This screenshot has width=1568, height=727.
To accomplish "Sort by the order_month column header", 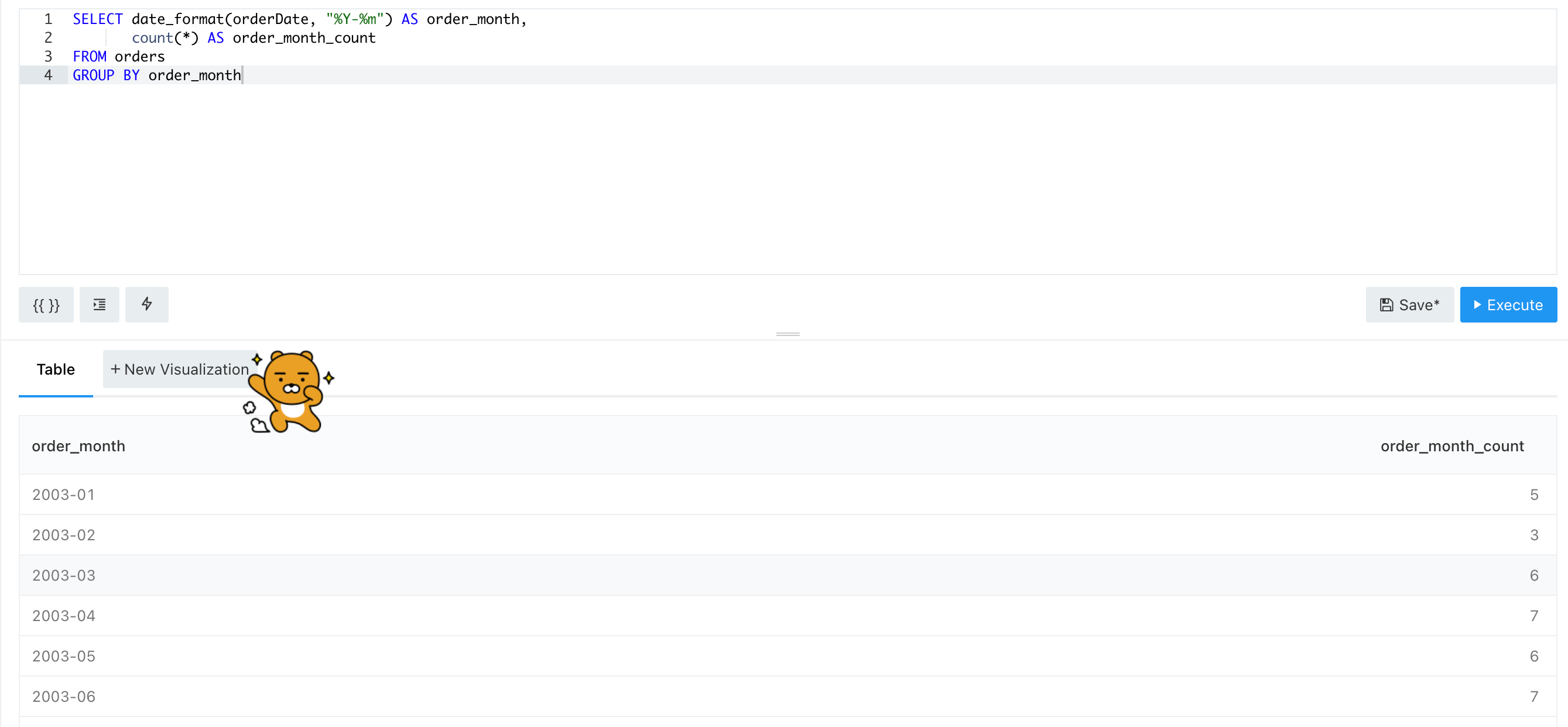I will [x=78, y=446].
